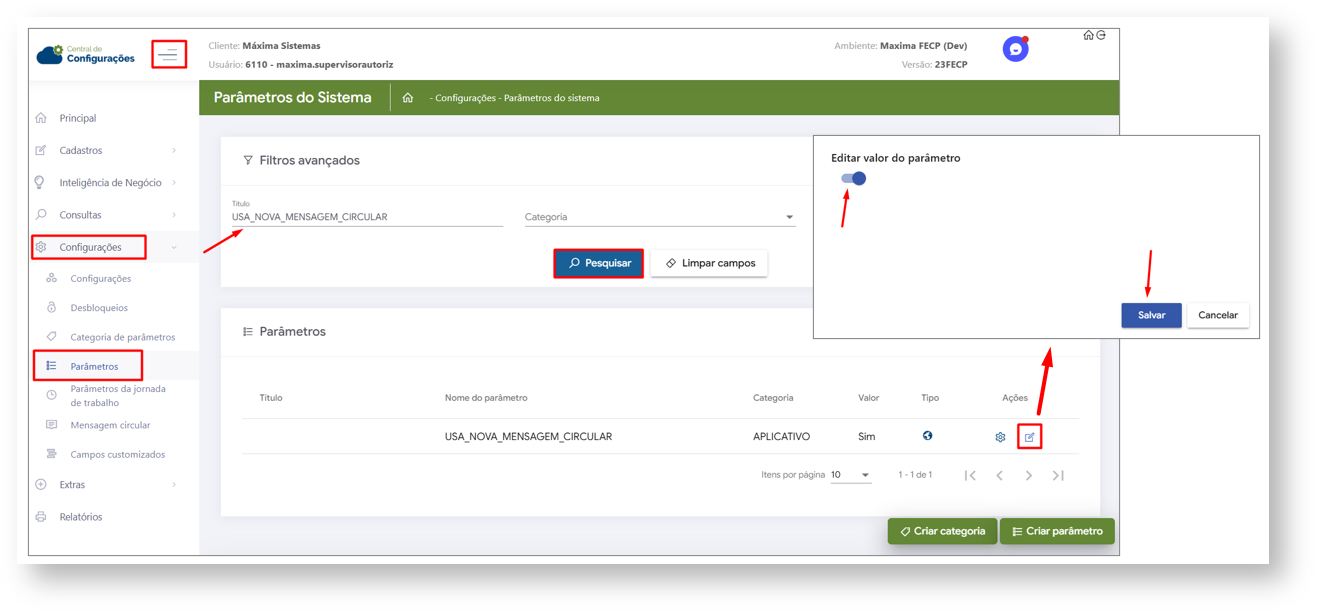1317x612 pixels.
Task: Open Mensagem circular menu item
Action: pos(110,425)
